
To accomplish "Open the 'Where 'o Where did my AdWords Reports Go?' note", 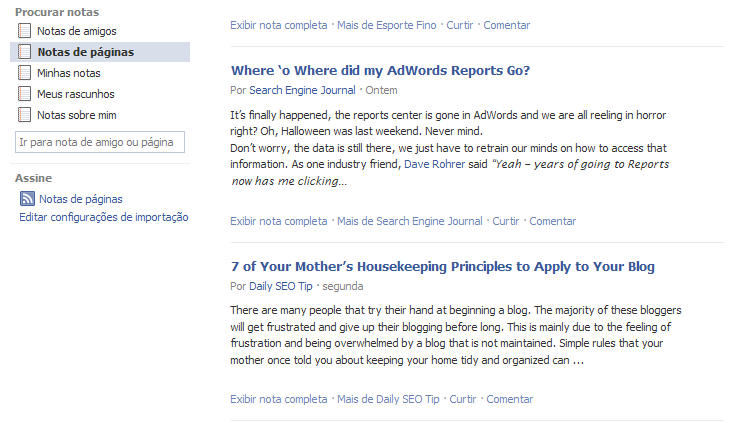I will [380, 70].
